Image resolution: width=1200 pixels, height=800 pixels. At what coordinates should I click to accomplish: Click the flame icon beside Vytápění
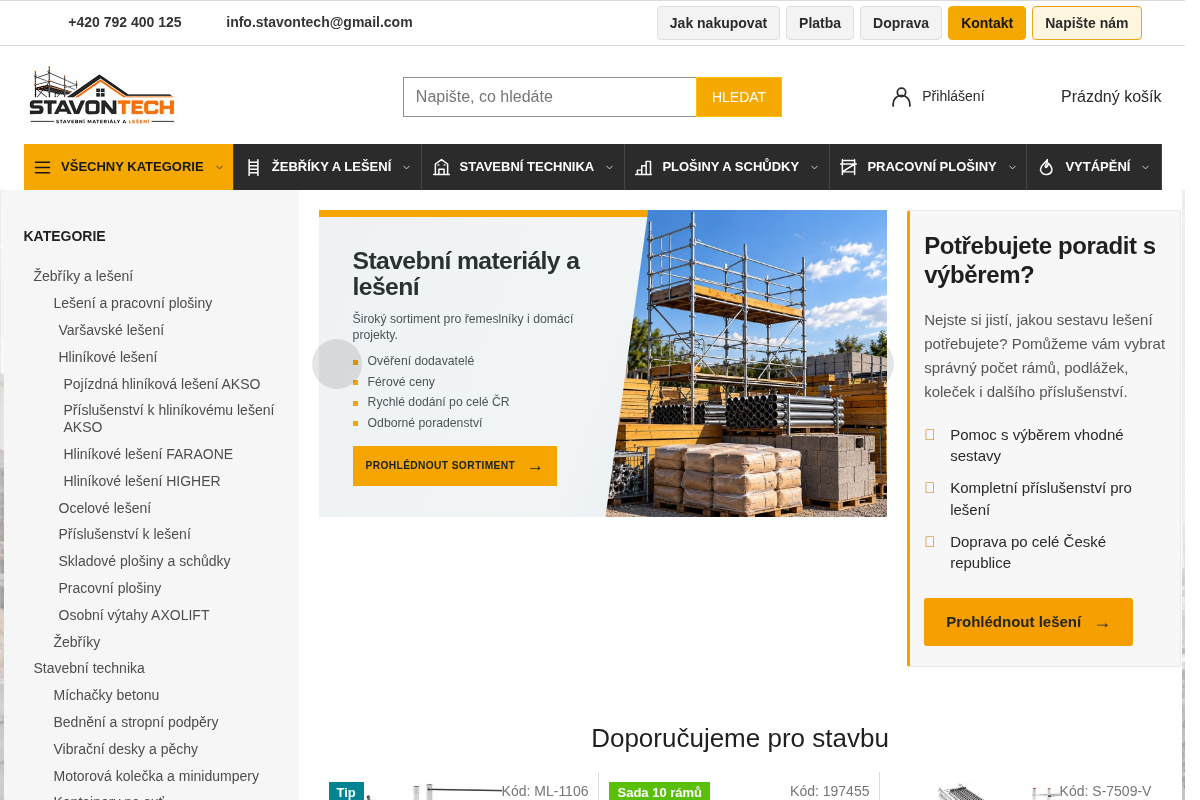coord(1047,167)
